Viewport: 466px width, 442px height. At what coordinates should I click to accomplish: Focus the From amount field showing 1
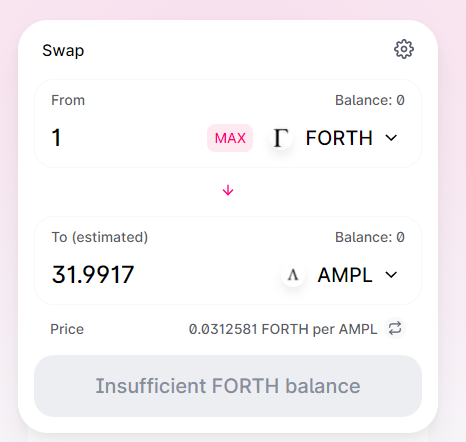[x=127, y=138]
